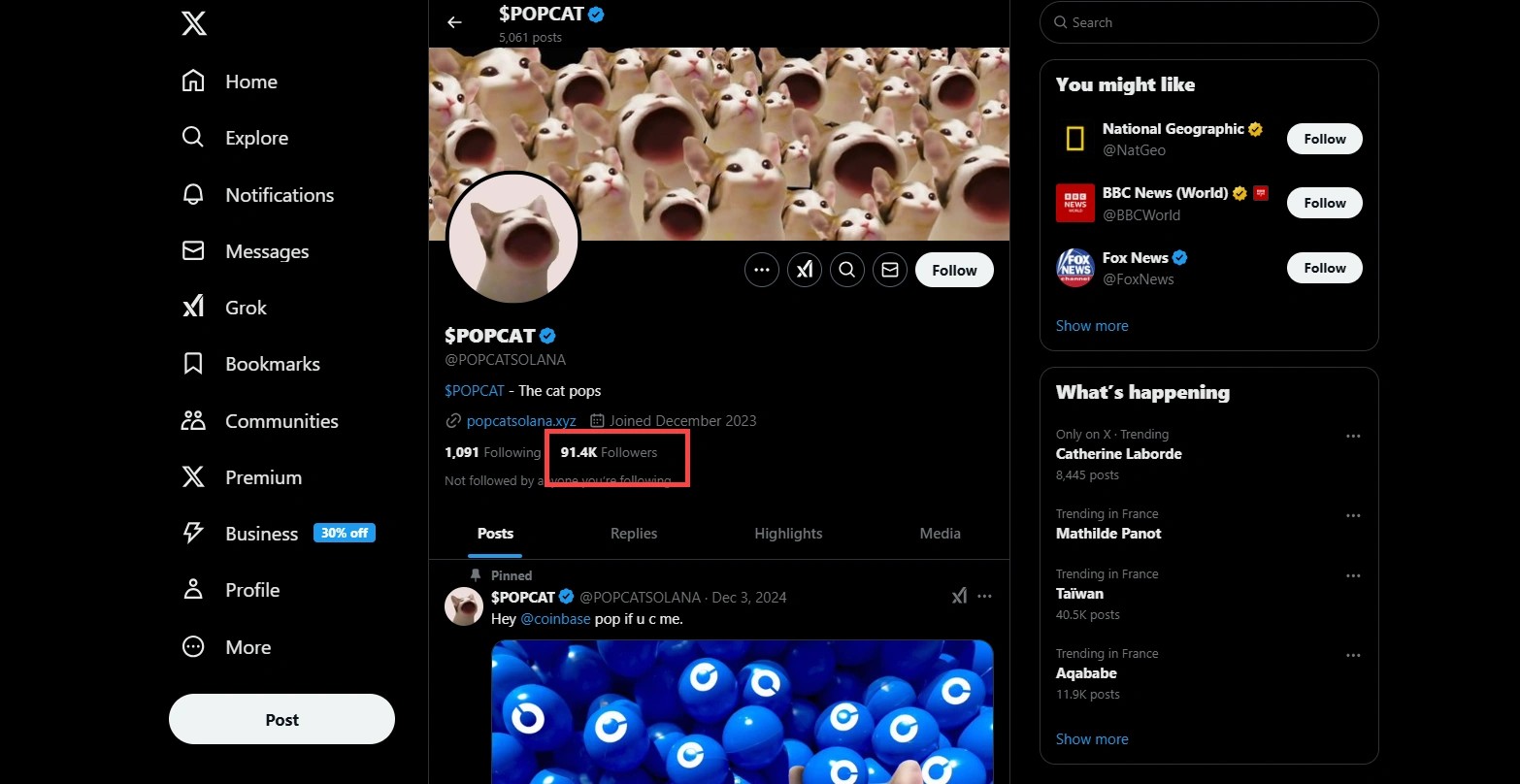Click the Post button
The image size is (1520, 784).
tap(281, 719)
